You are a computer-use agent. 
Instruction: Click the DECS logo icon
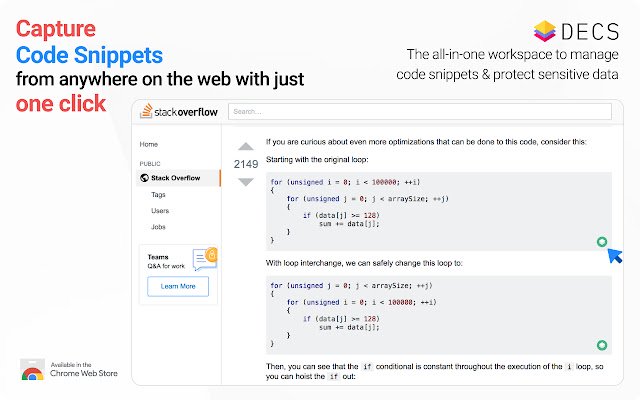[545, 31]
